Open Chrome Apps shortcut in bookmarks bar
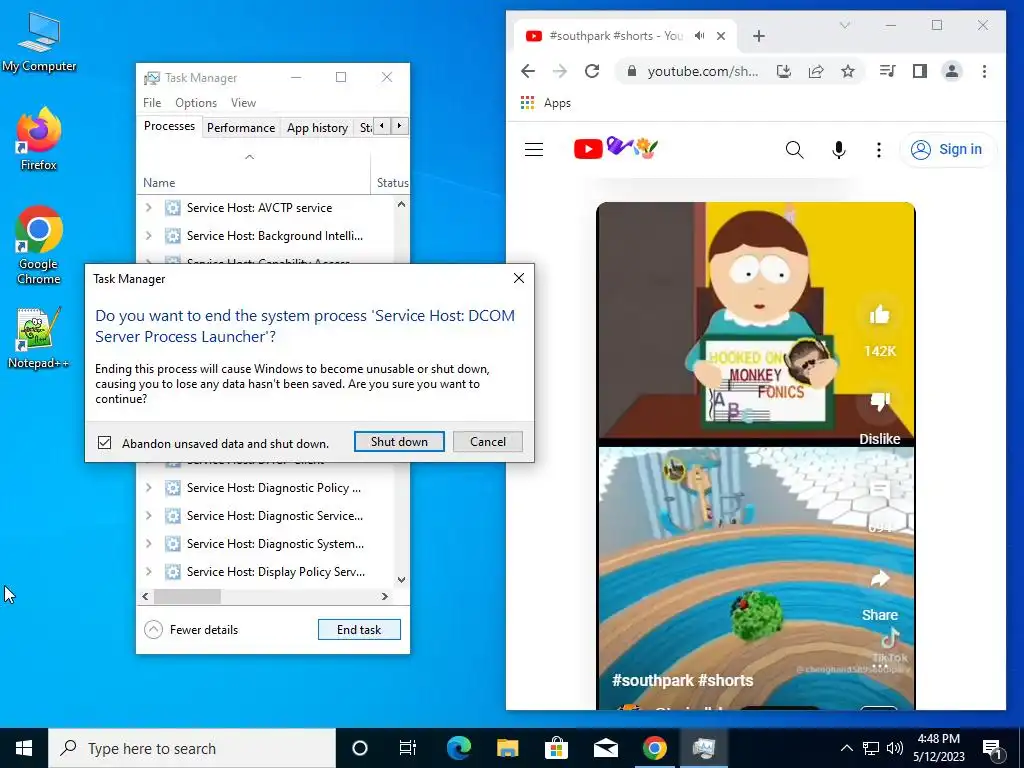The height and width of the screenshot is (768, 1024). click(545, 103)
